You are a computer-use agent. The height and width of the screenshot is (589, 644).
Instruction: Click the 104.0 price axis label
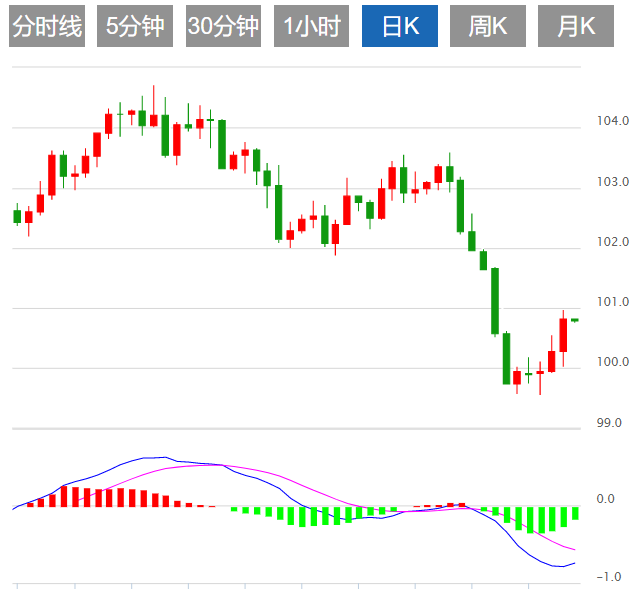click(613, 121)
